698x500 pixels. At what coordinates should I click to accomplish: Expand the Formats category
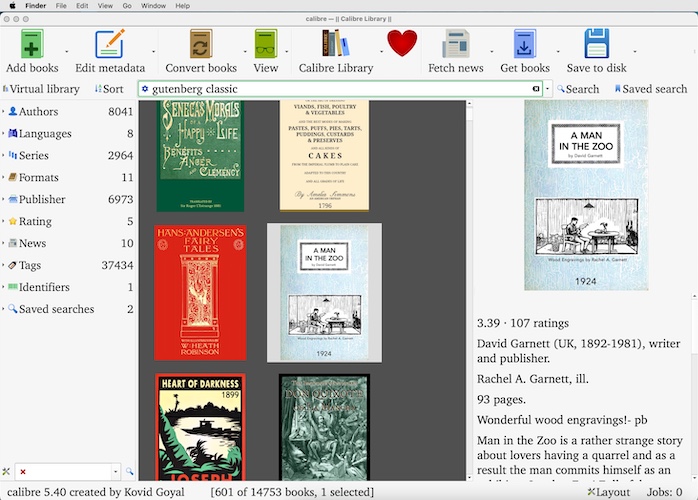(3, 177)
